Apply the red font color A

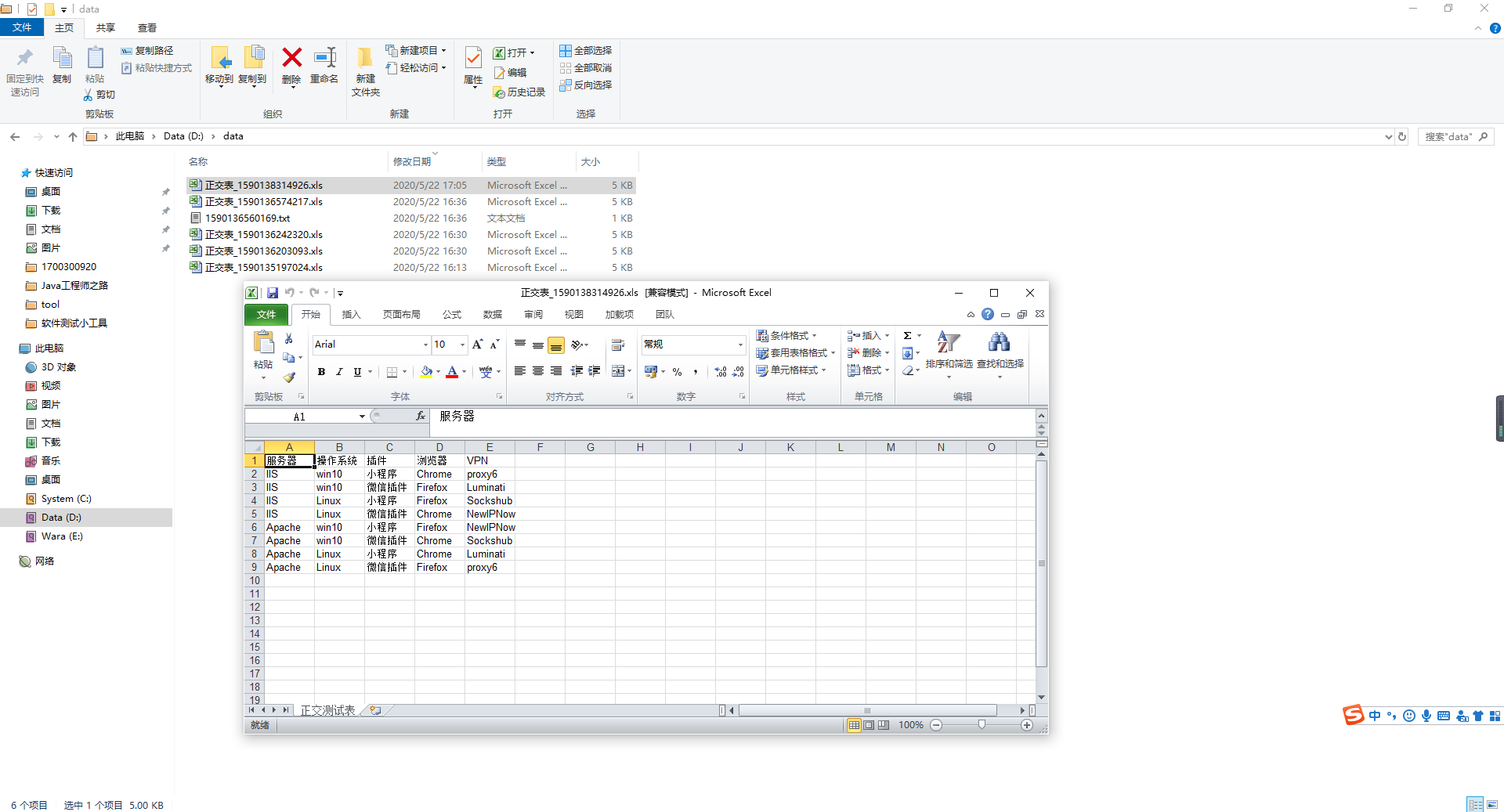[x=452, y=372]
